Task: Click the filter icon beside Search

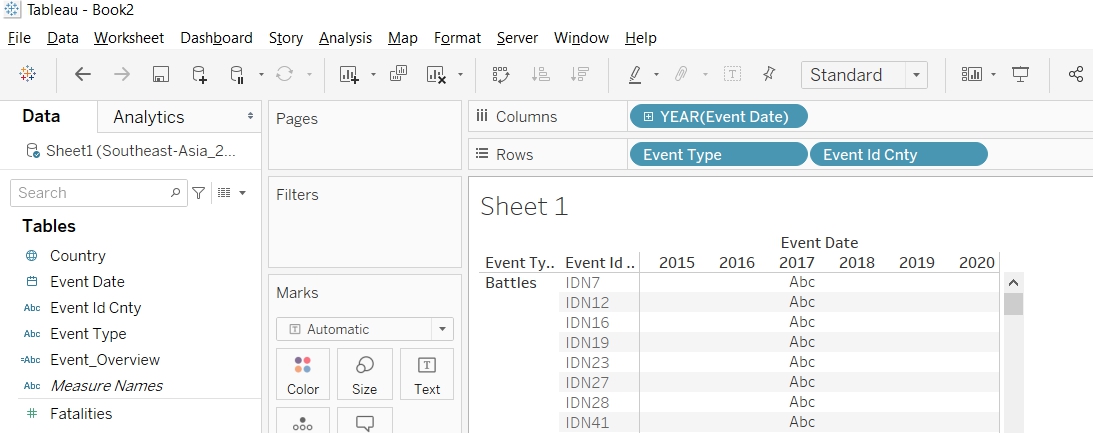Action: pos(199,193)
